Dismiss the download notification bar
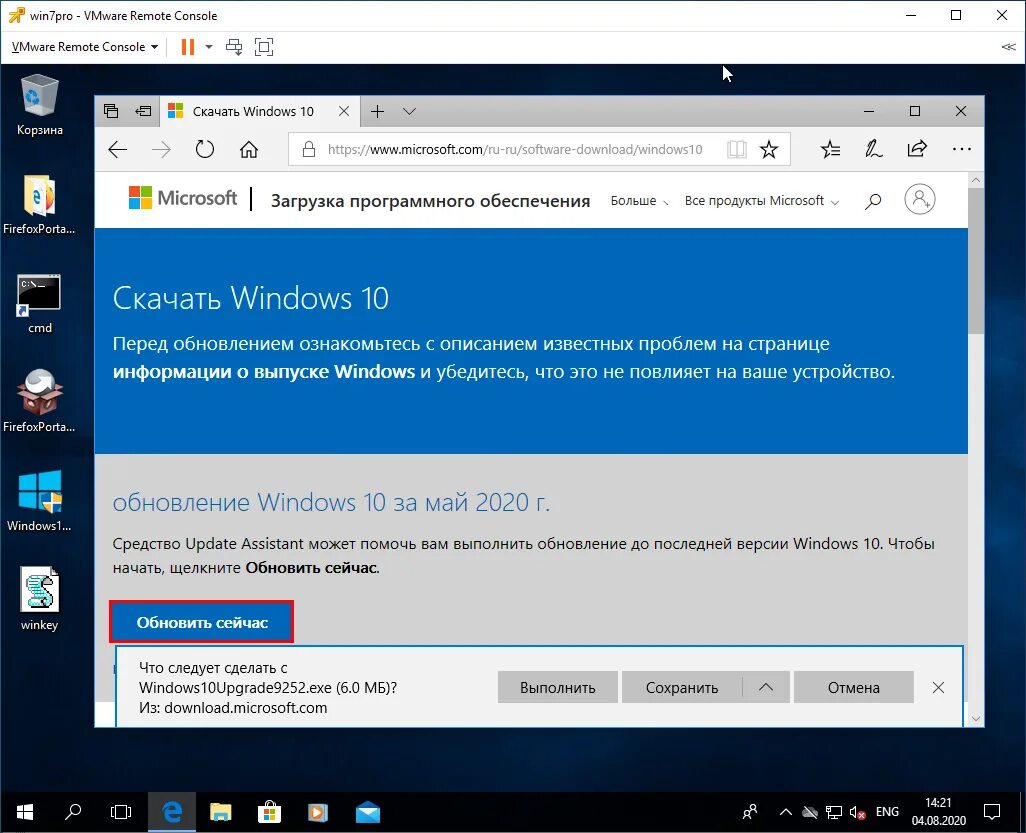This screenshot has width=1026, height=833. coord(938,687)
